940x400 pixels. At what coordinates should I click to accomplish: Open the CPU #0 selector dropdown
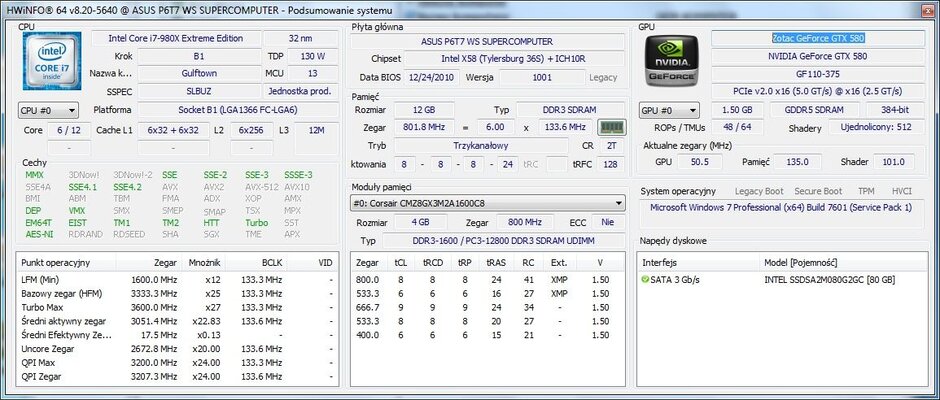50,109
